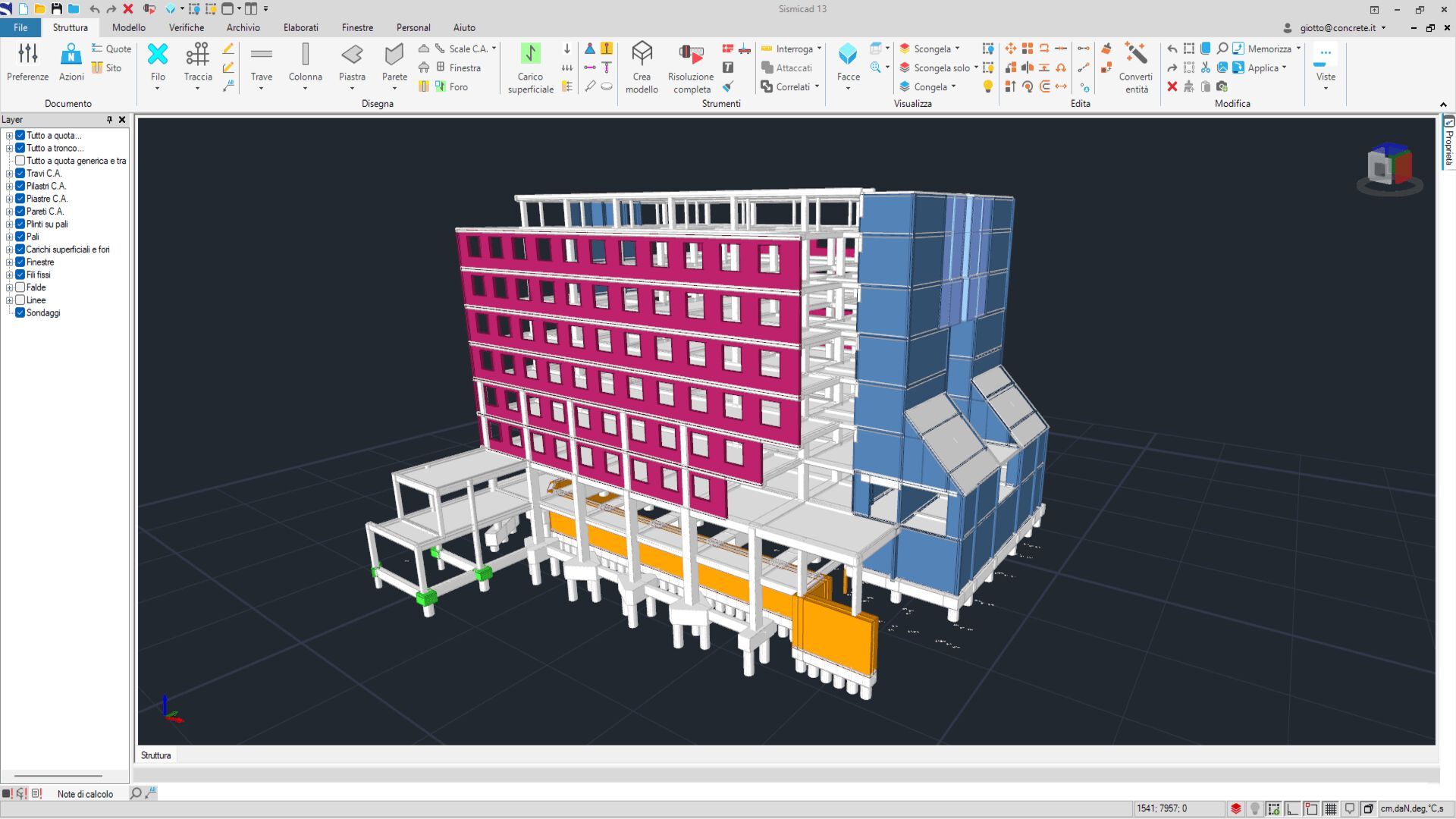
Task: Open the Scongela dropdown arrow
Action: (x=957, y=49)
